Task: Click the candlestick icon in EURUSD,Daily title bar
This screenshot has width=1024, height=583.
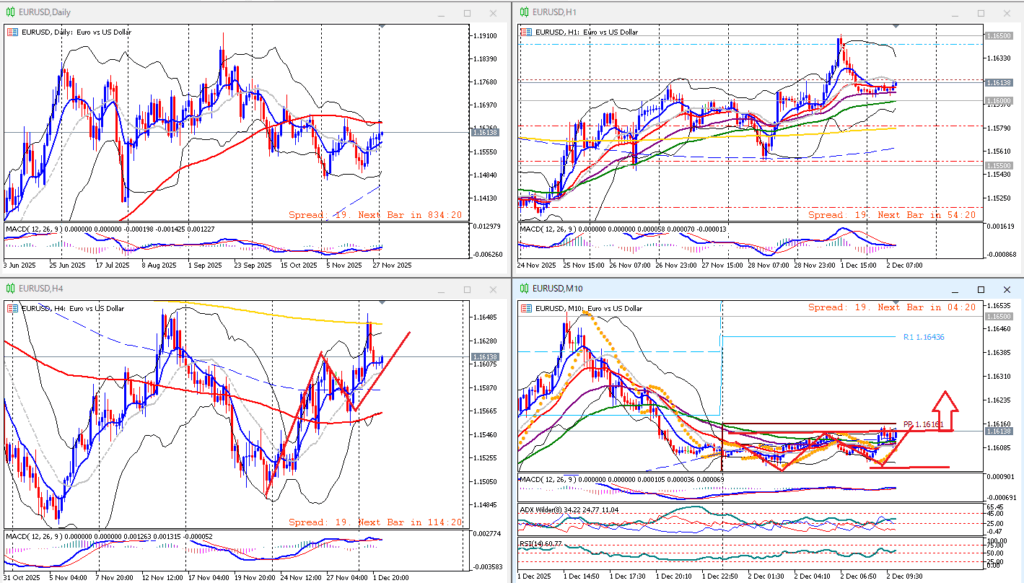Action: tap(11, 12)
